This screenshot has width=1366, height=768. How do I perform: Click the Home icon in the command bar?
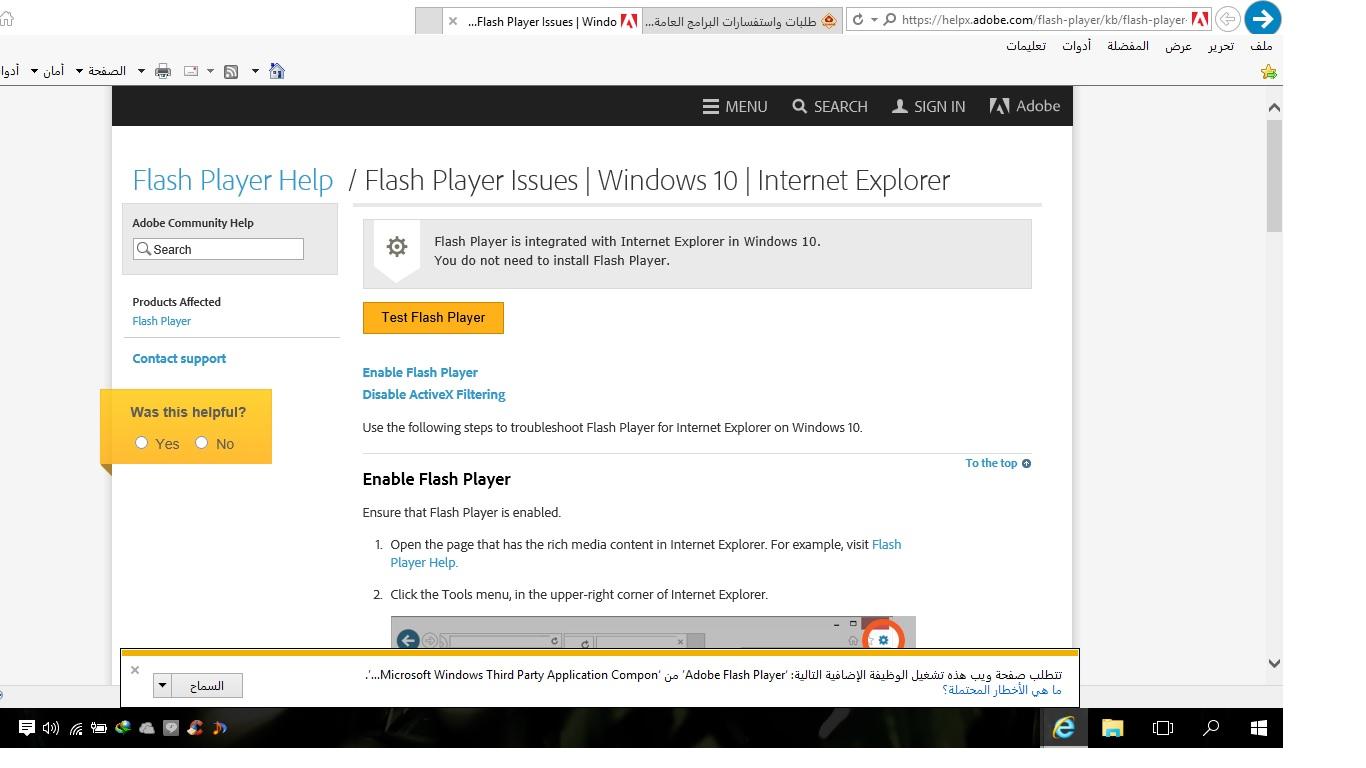pos(277,71)
